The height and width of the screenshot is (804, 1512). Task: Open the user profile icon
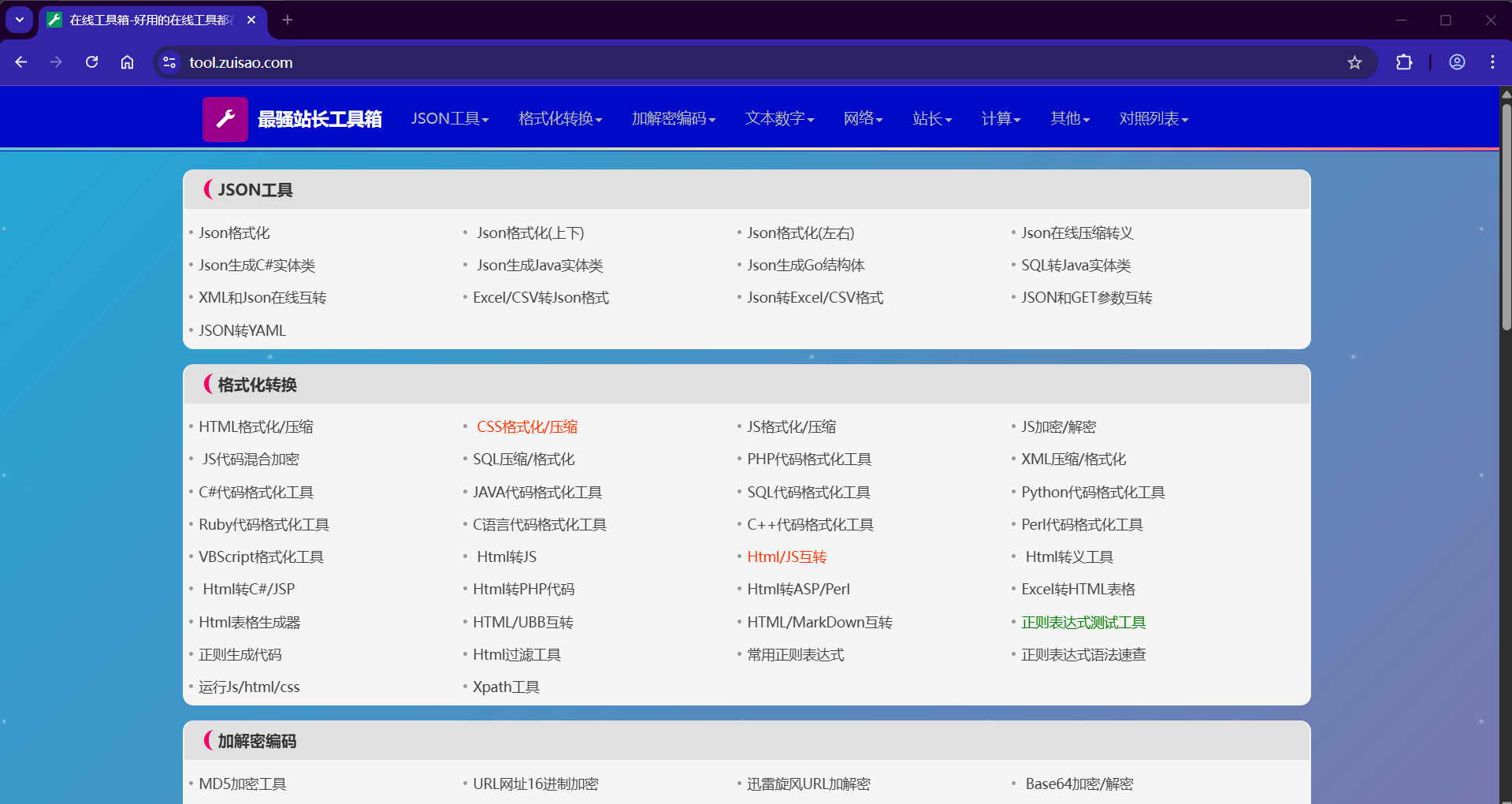tap(1457, 62)
